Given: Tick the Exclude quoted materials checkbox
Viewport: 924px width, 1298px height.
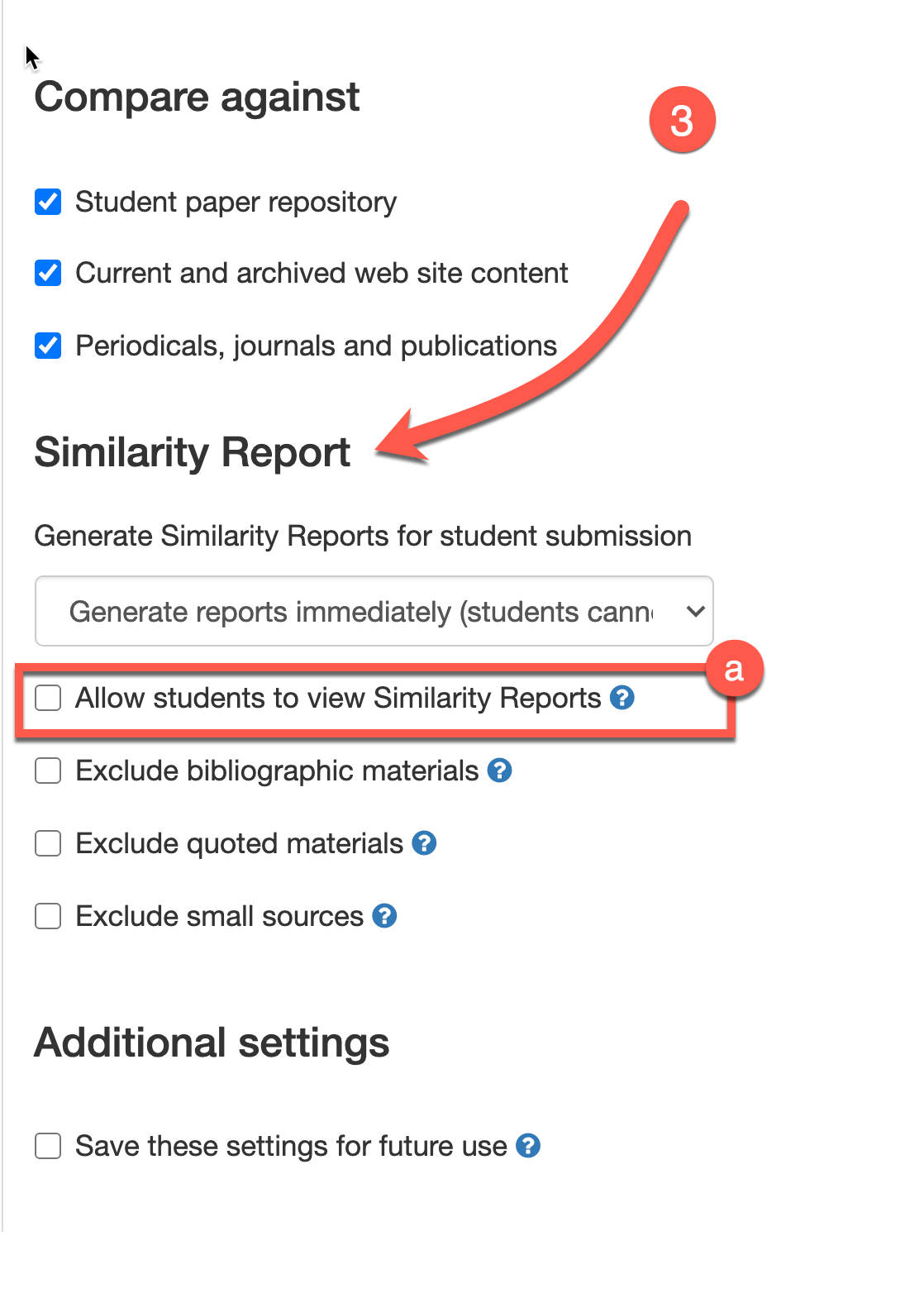Looking at the screenshot, I should 48,844.
